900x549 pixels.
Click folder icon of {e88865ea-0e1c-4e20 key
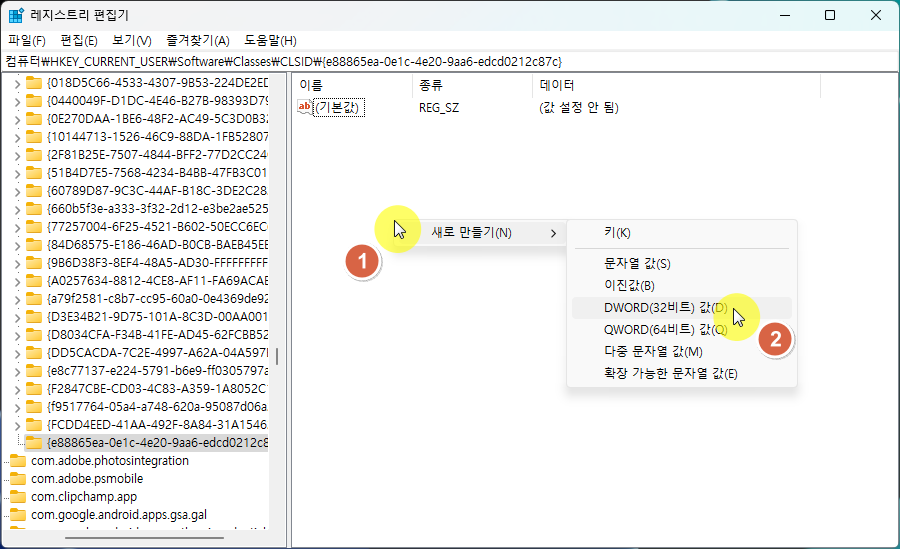point(34,443)
